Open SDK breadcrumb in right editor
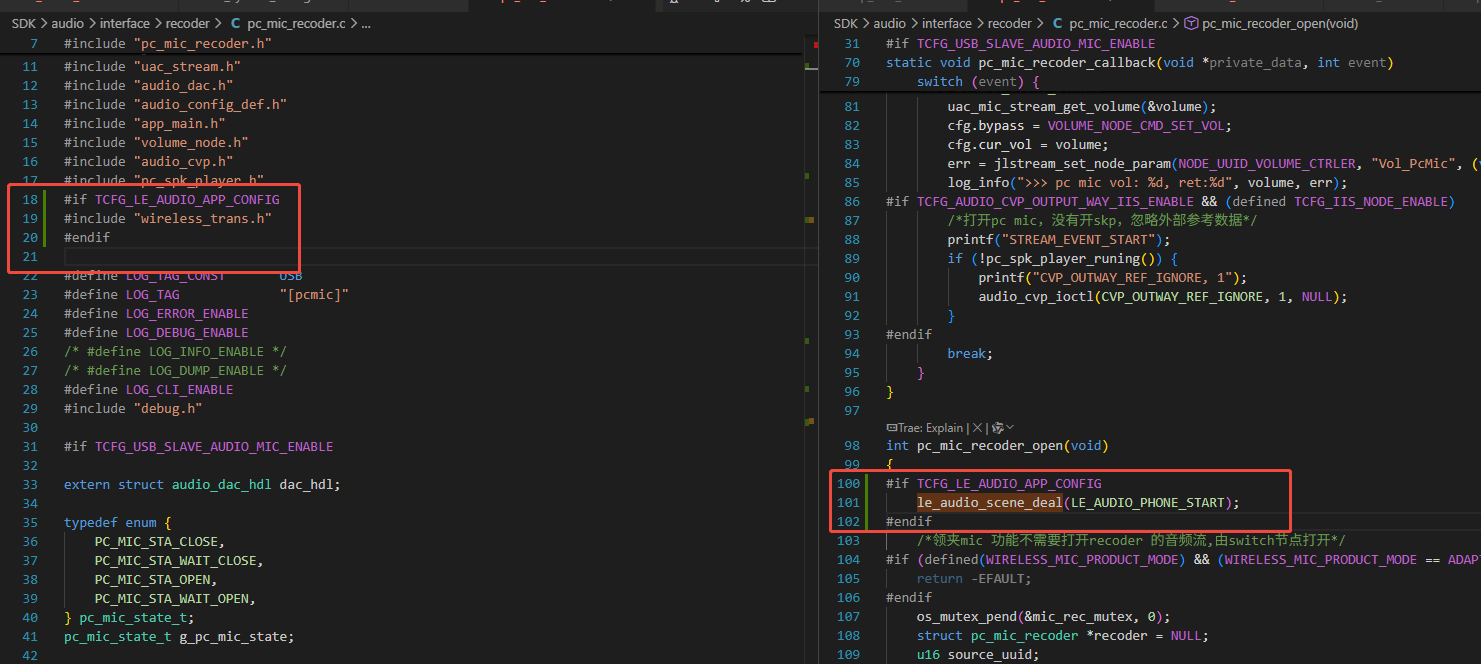The width and height of the screenshot is (1481, 664). 846,23
